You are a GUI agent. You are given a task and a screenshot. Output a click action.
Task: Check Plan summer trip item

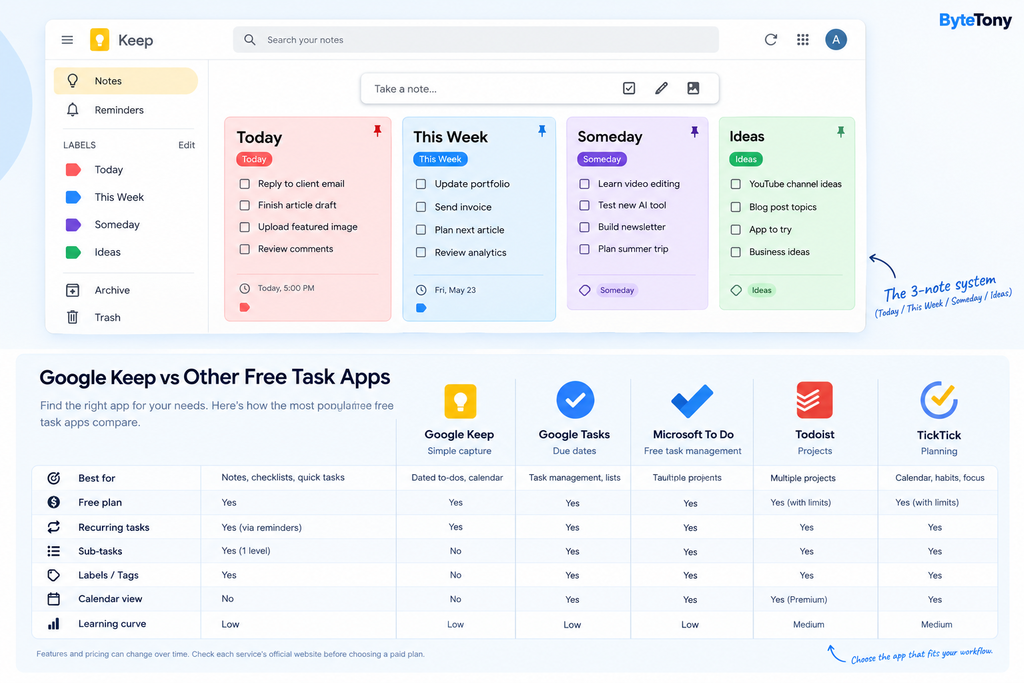pos(584,249)
